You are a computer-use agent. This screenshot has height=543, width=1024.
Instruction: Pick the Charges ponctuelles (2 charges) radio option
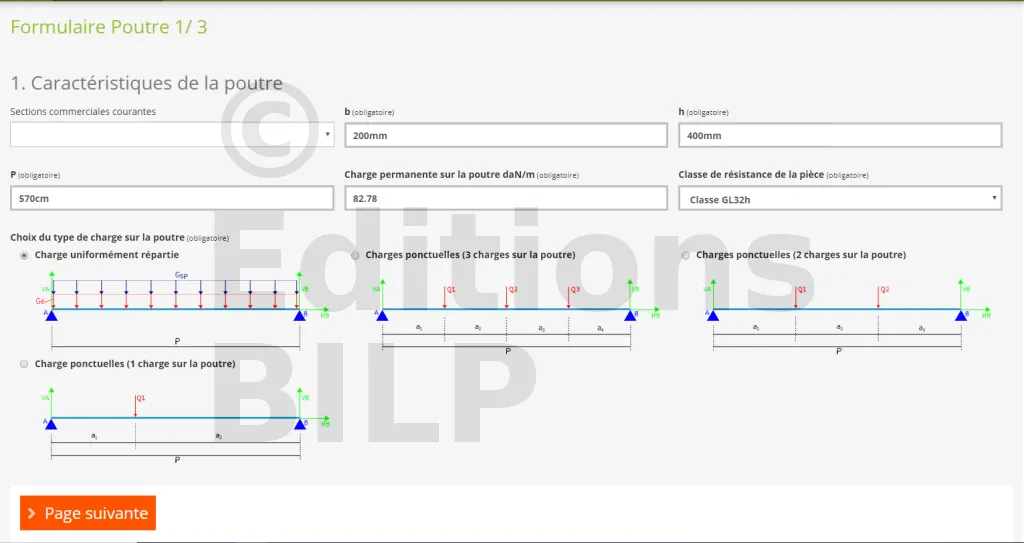[x=685, y=255]
